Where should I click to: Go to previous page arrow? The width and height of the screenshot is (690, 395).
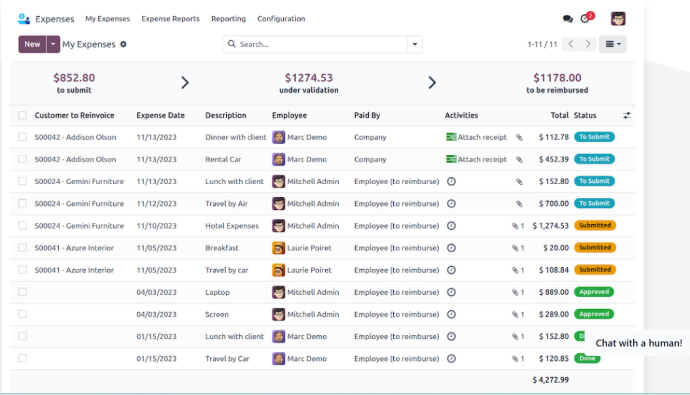[x=571, y=44]
